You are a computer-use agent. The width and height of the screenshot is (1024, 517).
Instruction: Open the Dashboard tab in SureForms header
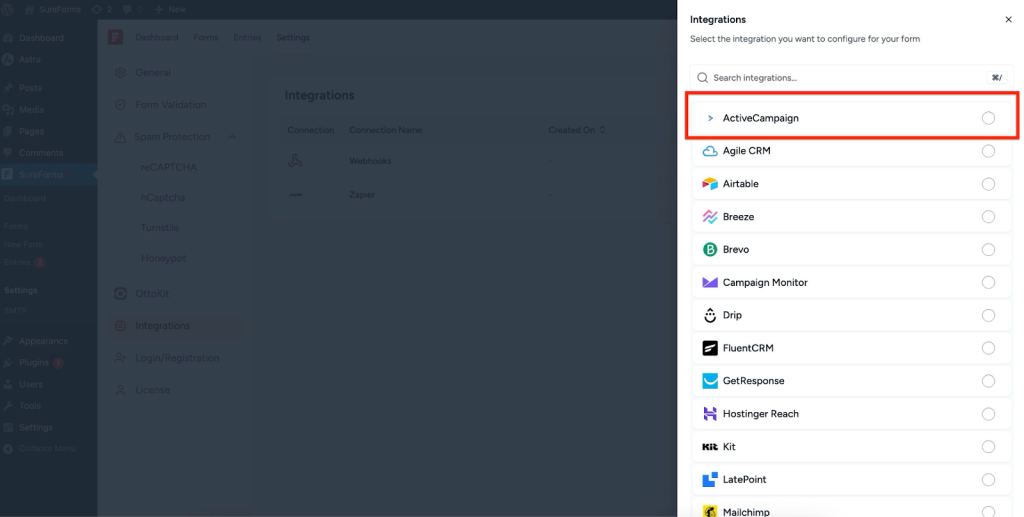click(x=157, y=37)
